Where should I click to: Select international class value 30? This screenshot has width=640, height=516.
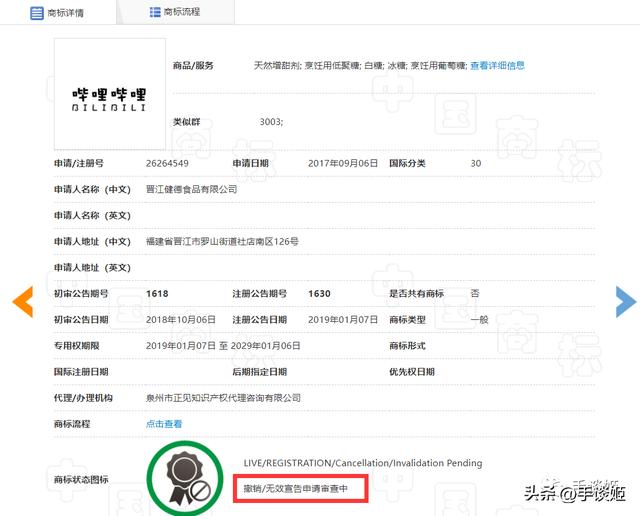coord(476,164)
